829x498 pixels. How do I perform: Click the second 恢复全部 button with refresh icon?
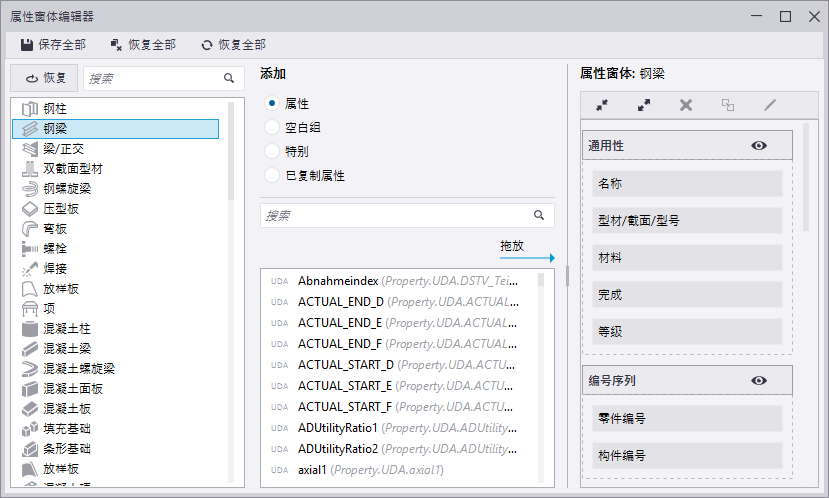(x=234, y=45)
